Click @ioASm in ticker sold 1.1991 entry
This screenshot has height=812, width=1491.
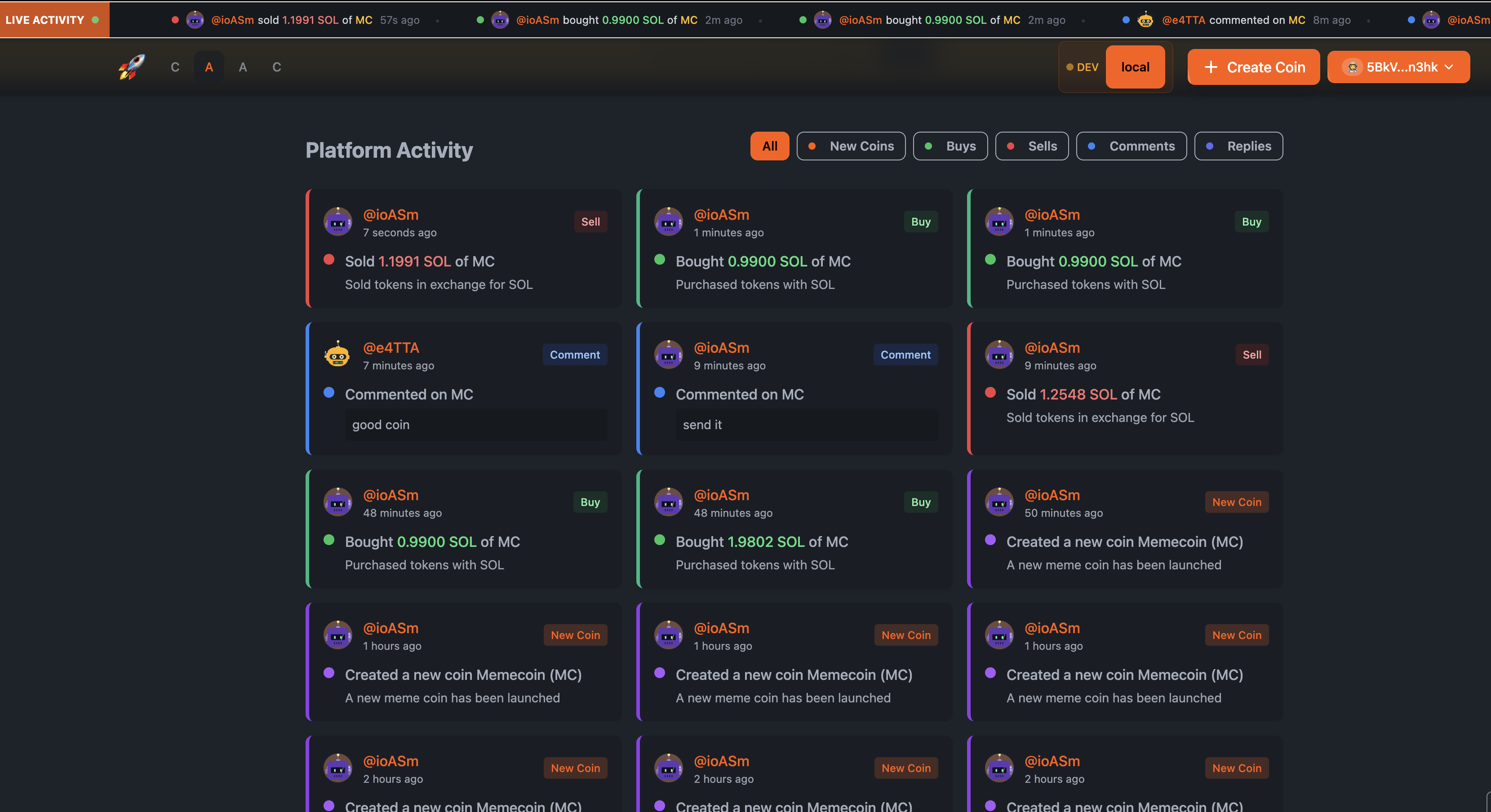coord(233,20)
